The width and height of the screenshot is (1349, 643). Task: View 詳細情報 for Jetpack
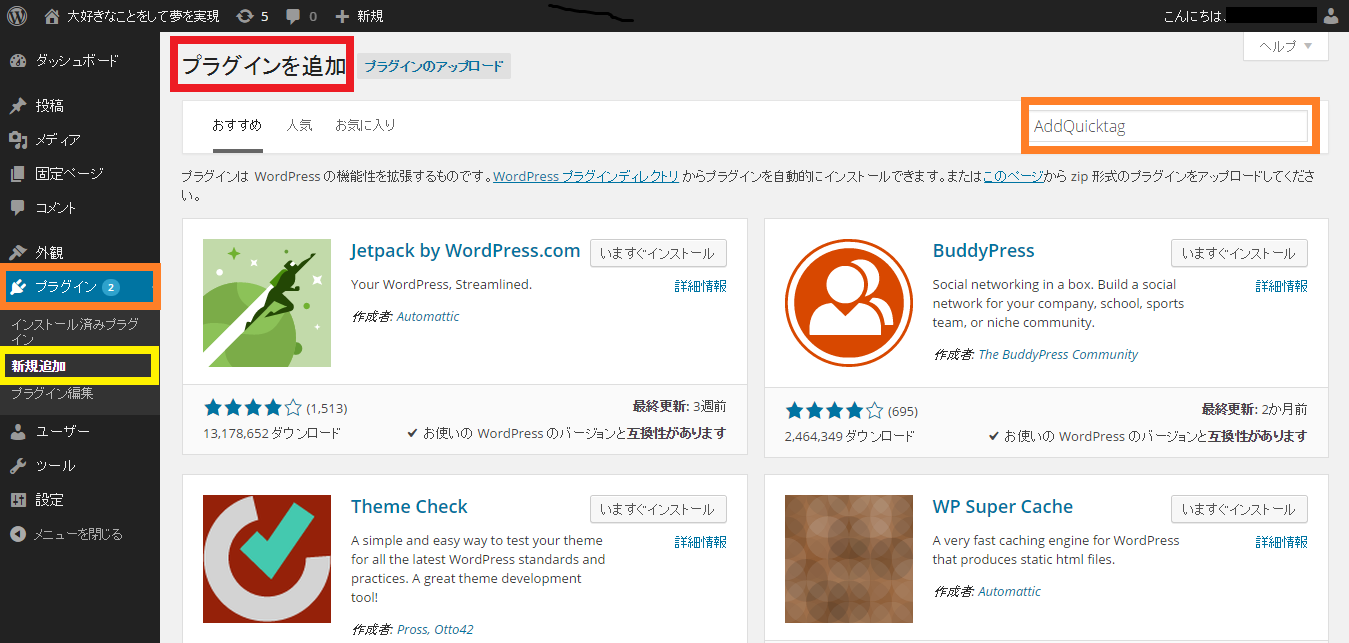click(701, 286)
